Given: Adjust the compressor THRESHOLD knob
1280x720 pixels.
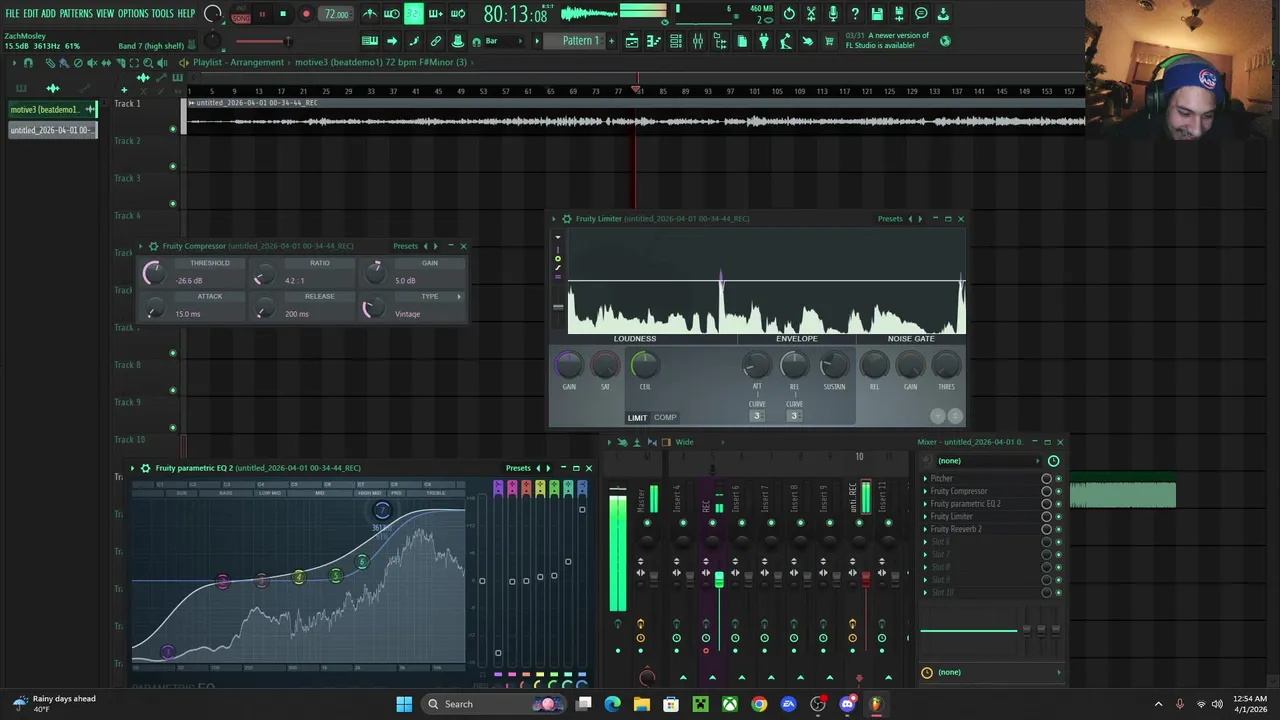Looking at the screenshot, I should [x=153, y=273].
